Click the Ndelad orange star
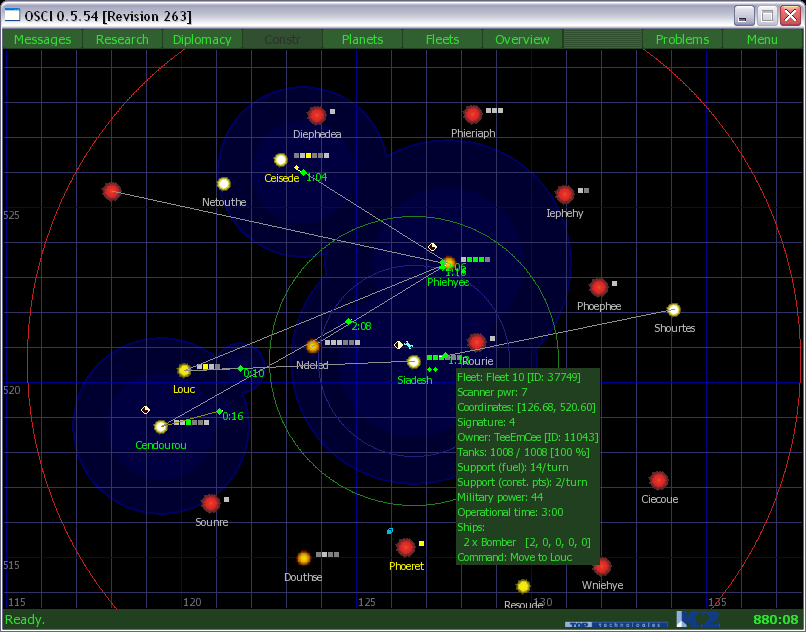Image resolution: width=806 pixels, height=632 pixels. point(312,346)
